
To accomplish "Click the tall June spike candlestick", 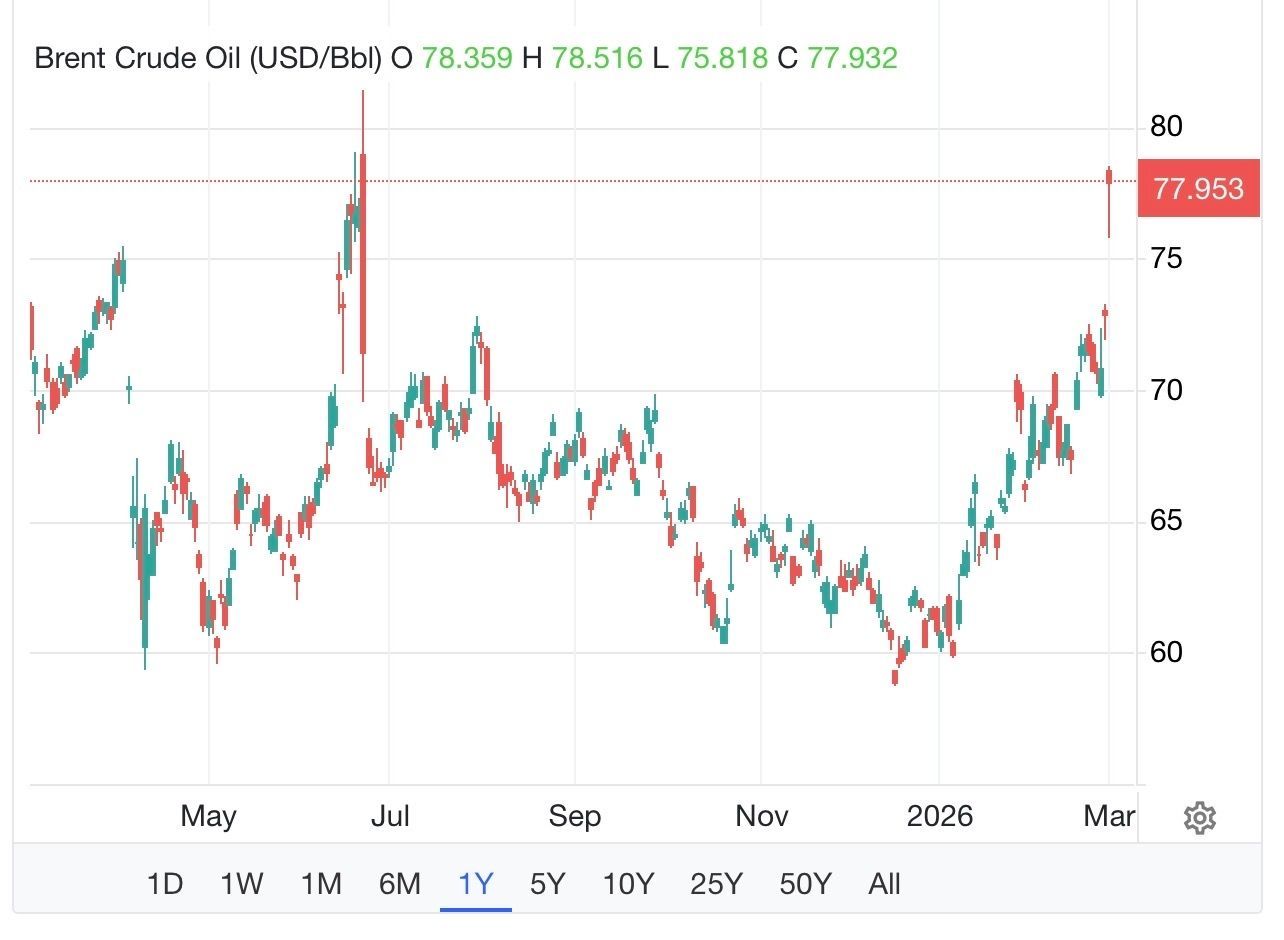I will (362, 250).
